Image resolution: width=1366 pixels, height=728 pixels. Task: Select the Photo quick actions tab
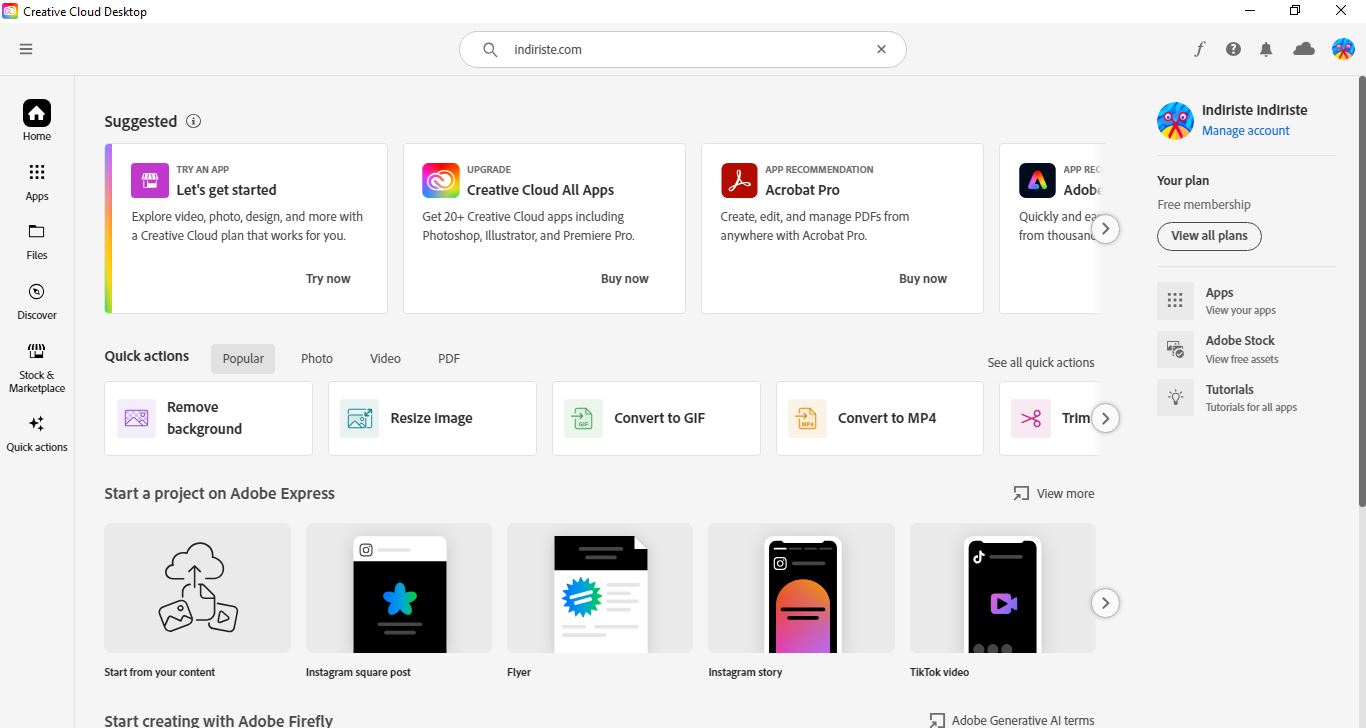[x=317, y=358]
